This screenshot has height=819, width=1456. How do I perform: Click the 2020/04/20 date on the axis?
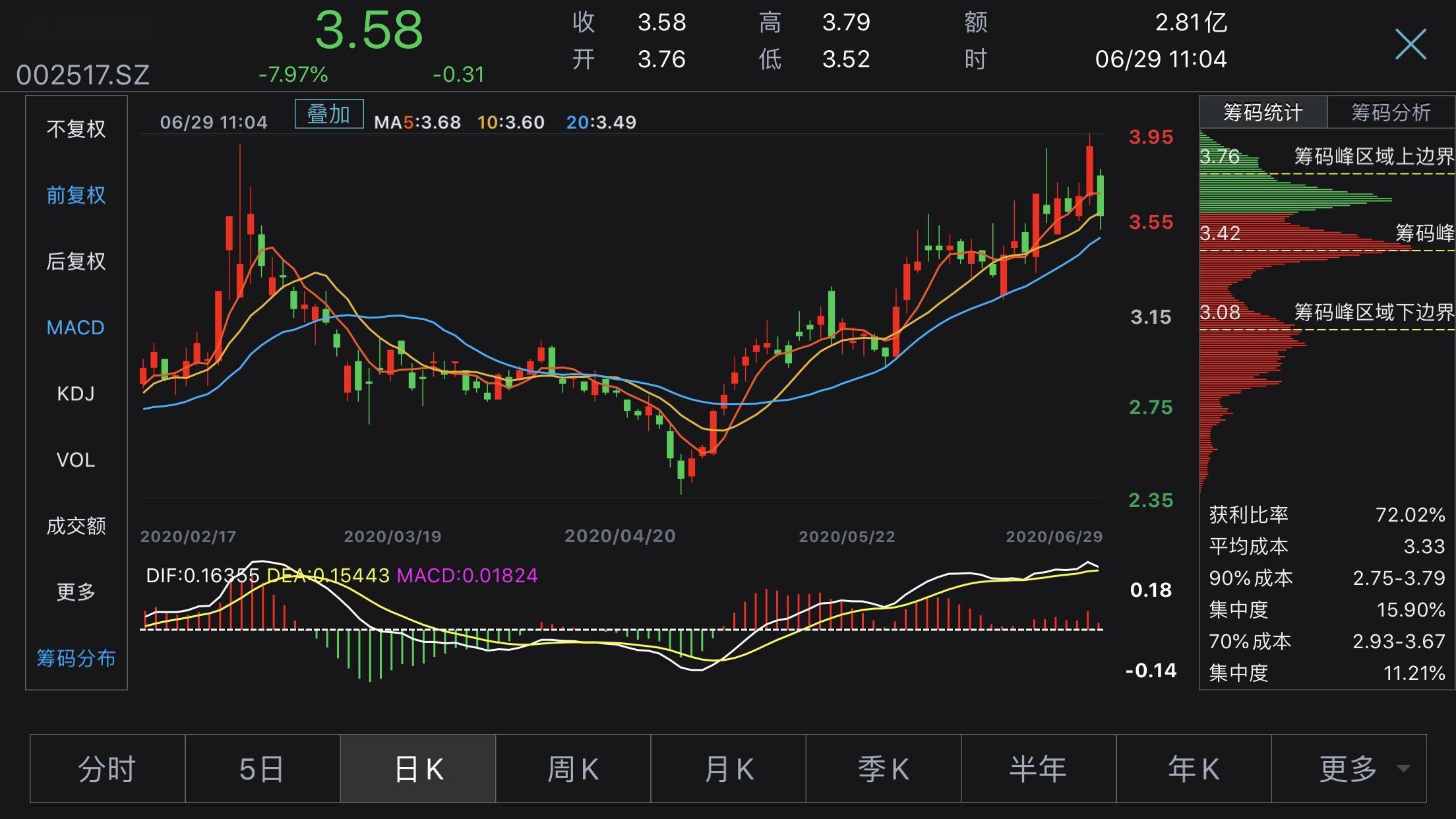(620, 536)
